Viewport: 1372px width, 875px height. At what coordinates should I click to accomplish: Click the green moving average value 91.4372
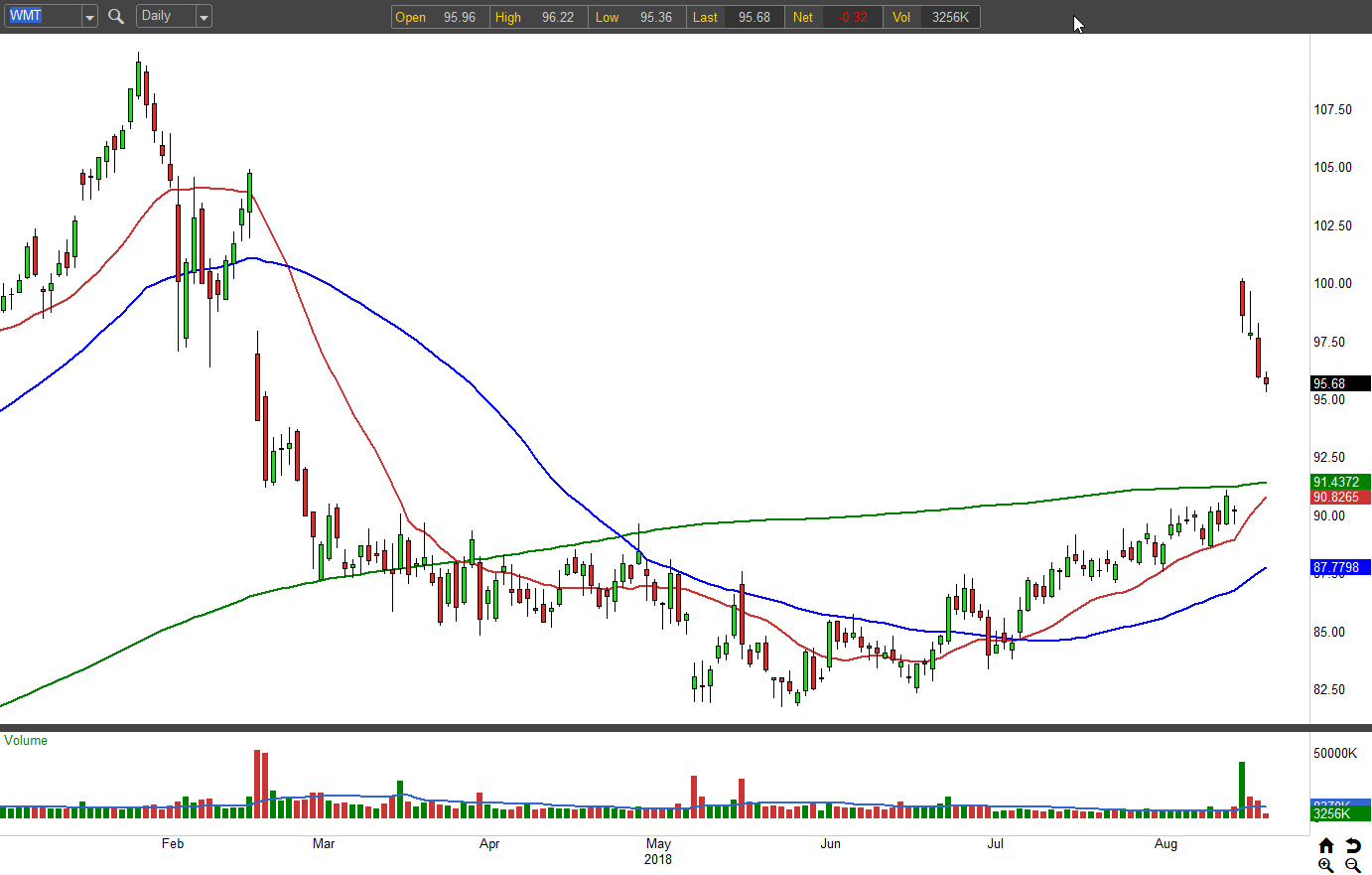(x=1340, y=482)
